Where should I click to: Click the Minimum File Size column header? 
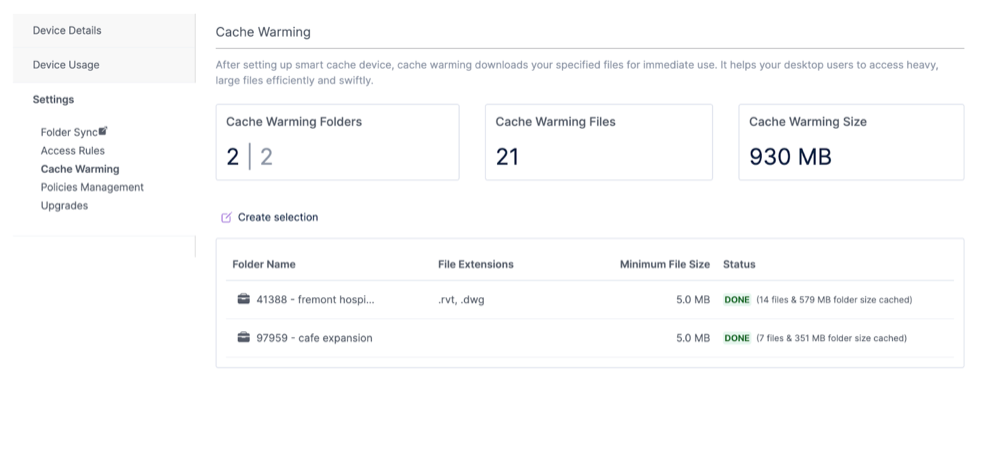665,264
